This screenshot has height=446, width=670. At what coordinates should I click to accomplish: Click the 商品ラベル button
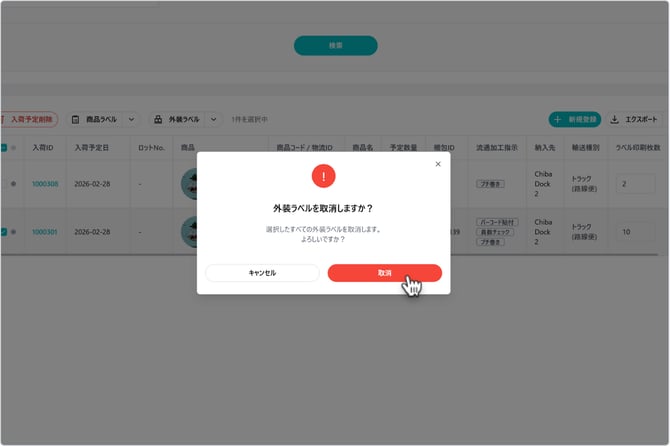click(96, 119)
